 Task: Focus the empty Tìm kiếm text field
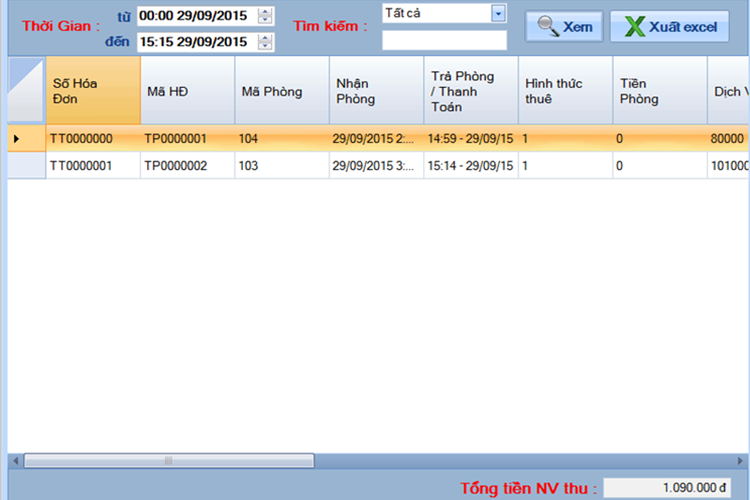[x=444, y=40]
